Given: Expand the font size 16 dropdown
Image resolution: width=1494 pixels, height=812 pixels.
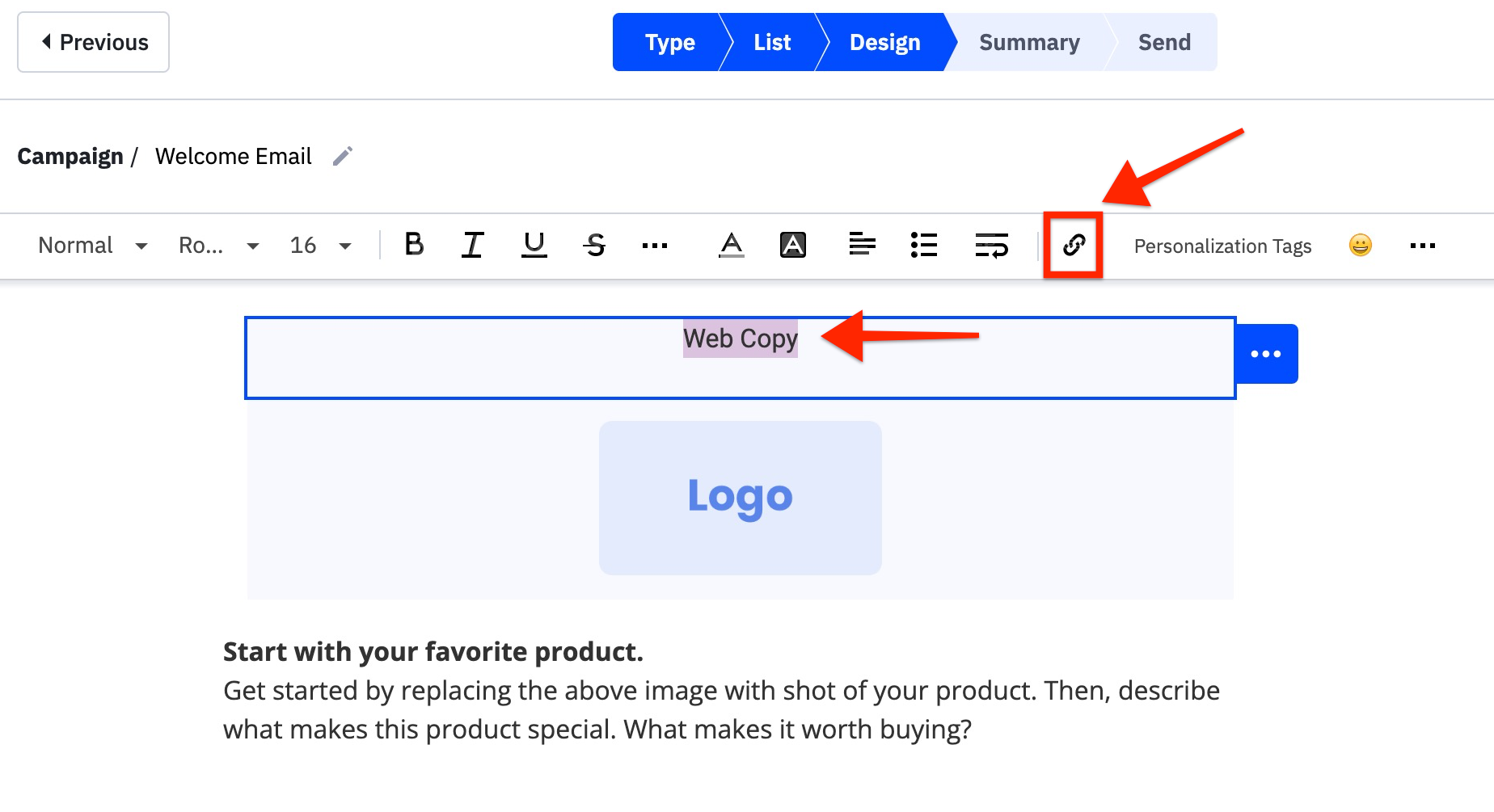Looking at the screenshot, I should [319, 246].
